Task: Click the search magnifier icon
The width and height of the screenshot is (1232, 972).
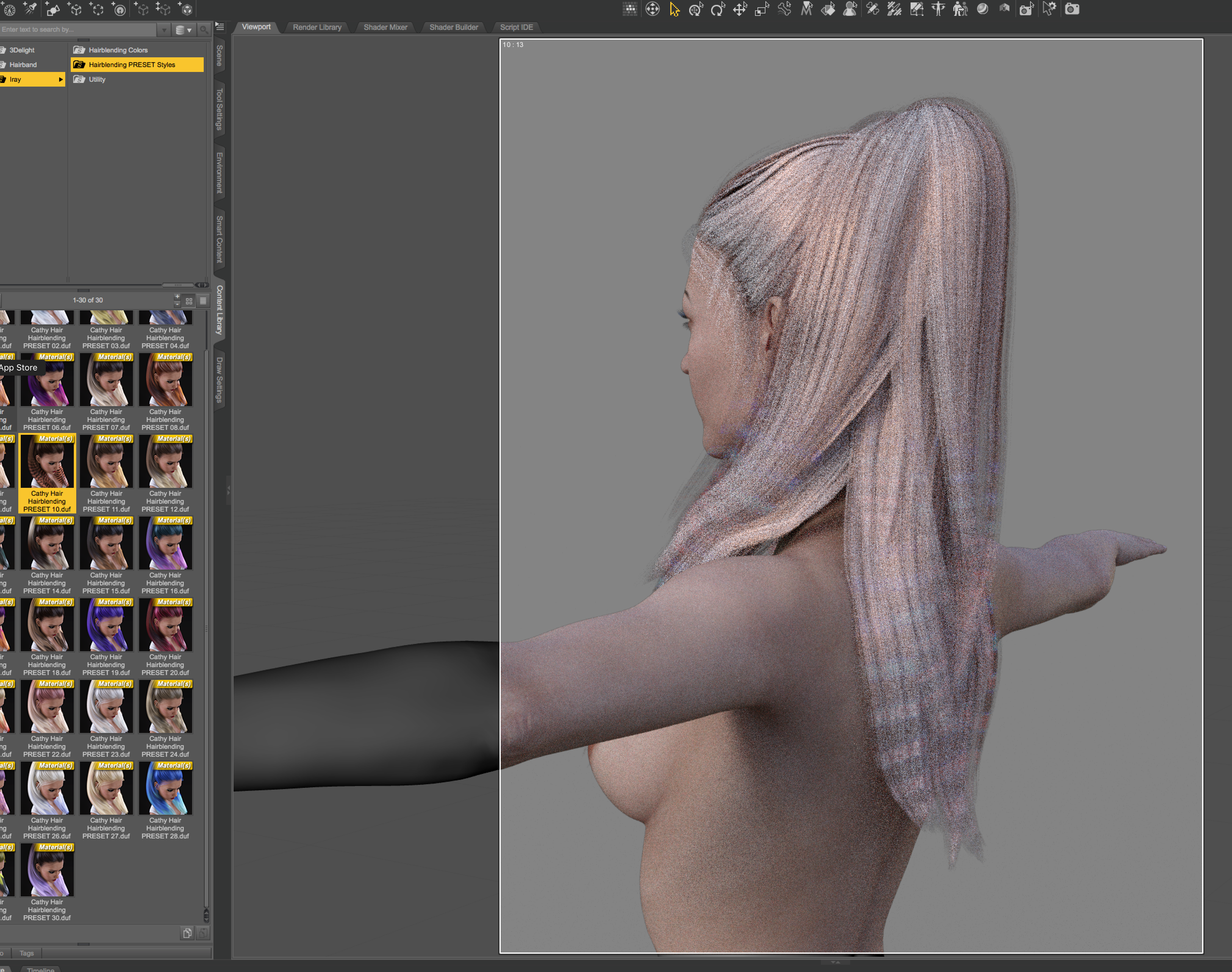Action: 204,30
